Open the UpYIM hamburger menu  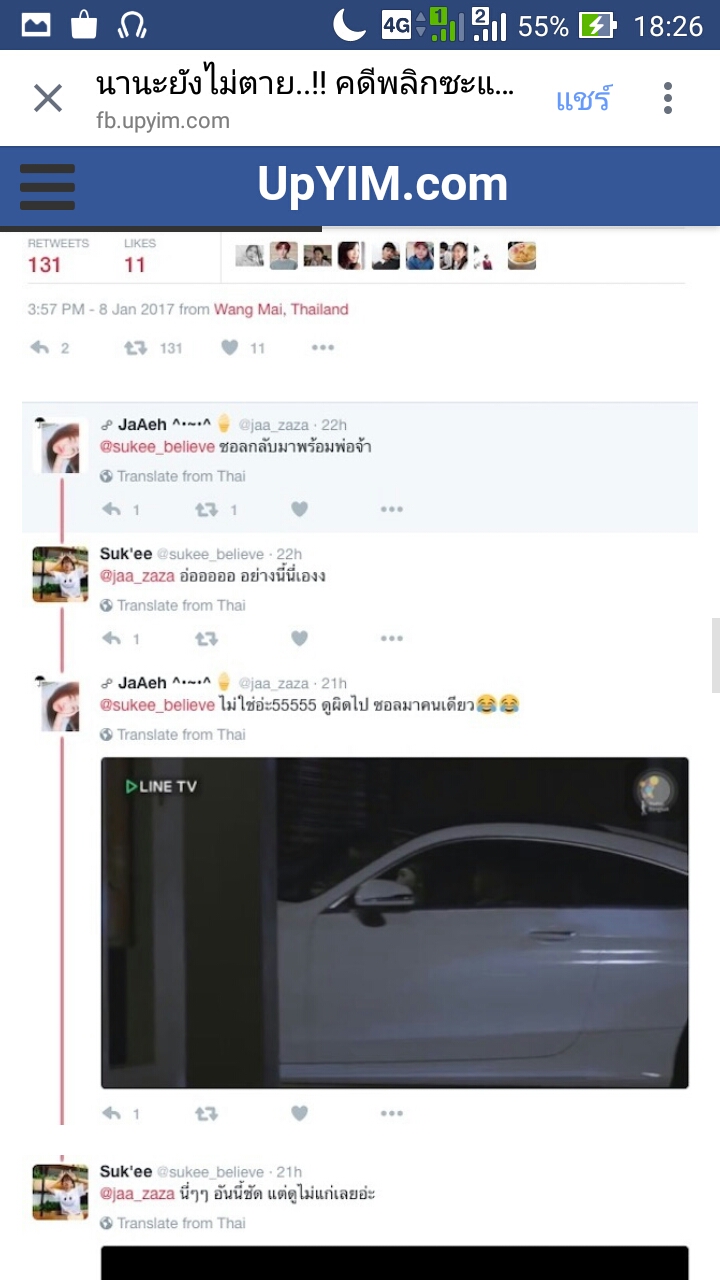47,187
